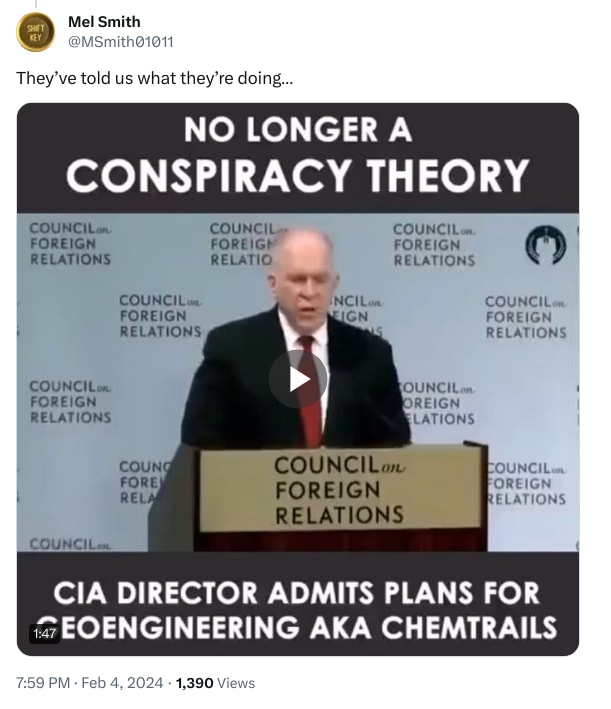Click the 7:59 PM timestamp
Screen dimensions: 611x709
[x=43, y=683]
